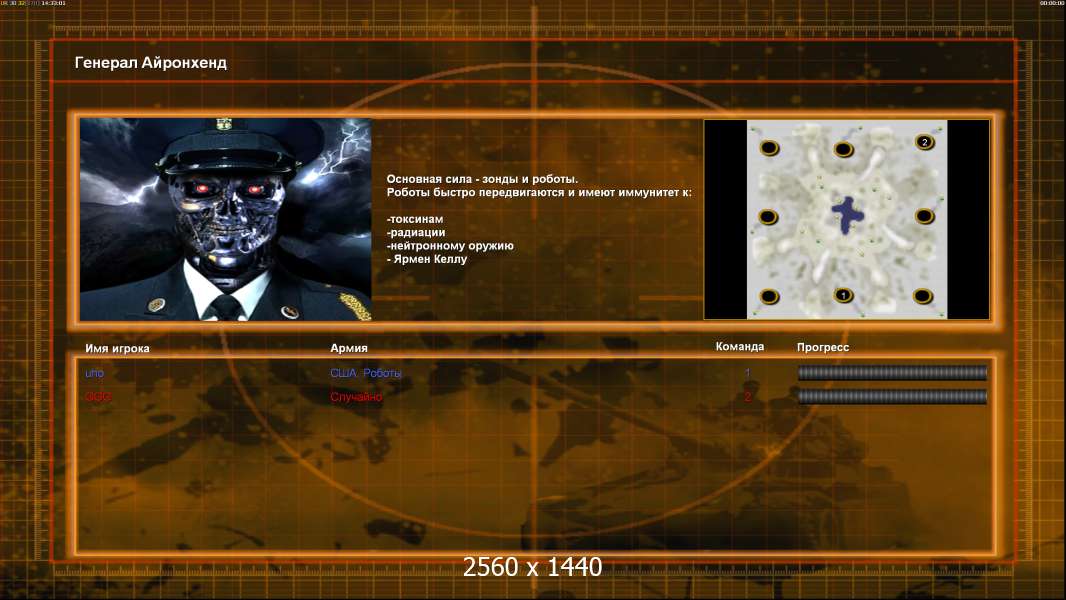Click team number 1 in the blue row

[x=747, y=373]
